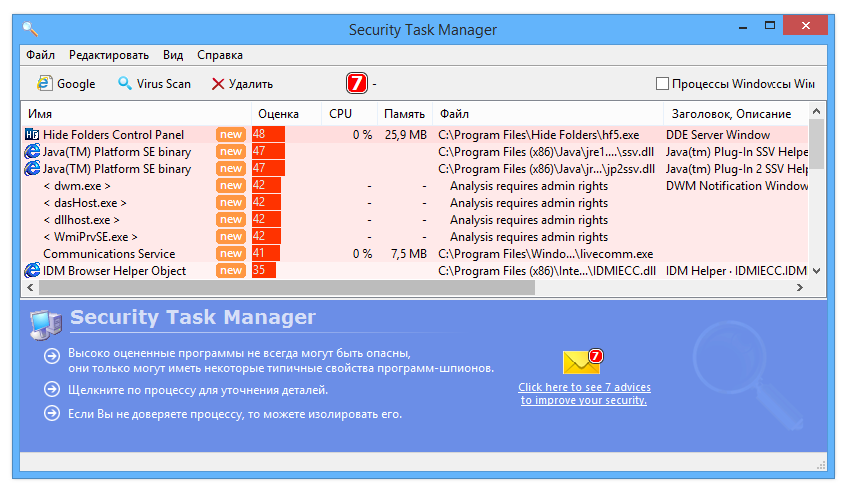Click the arrow bullet beside 'Щелкните по процессу'
The image size is (848, 490).
(x=52, y=389)
